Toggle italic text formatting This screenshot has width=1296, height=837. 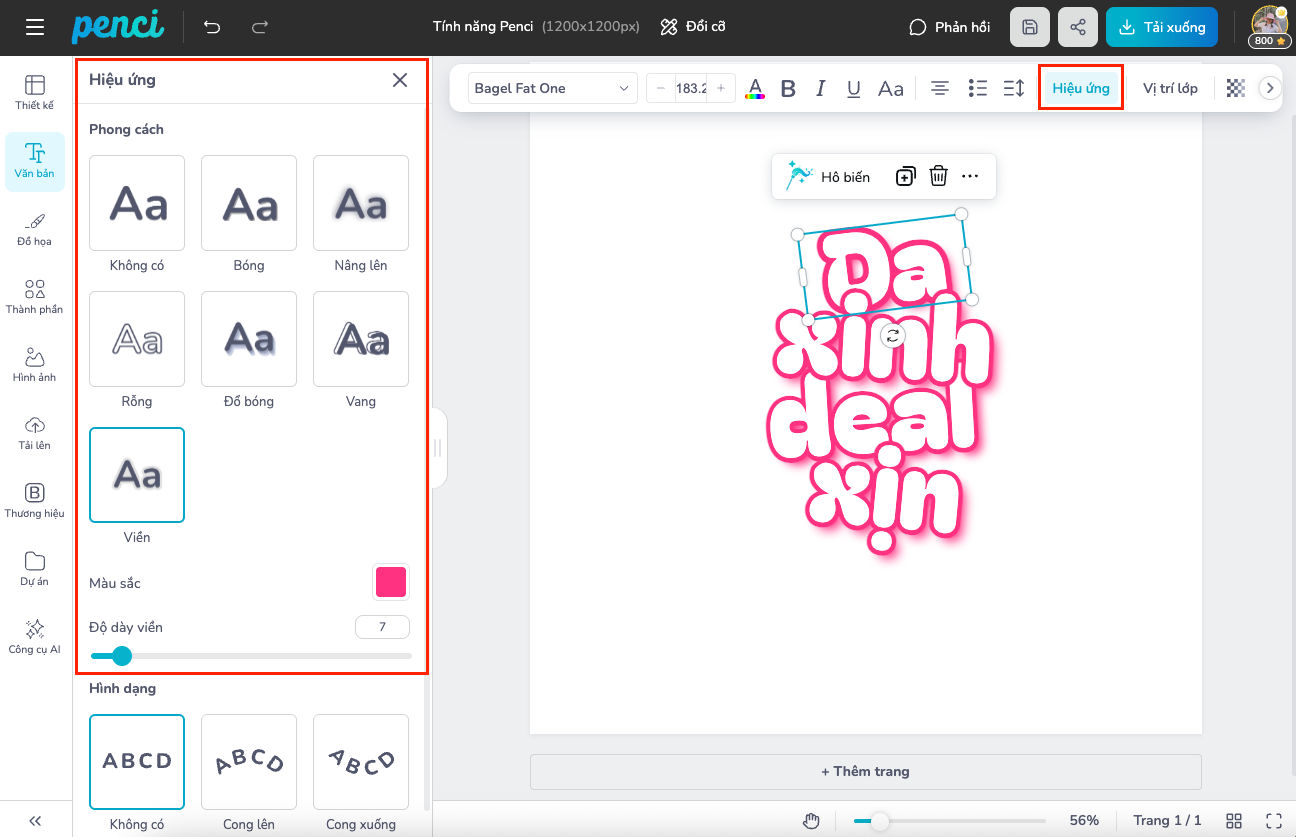[x=821, y=88]
